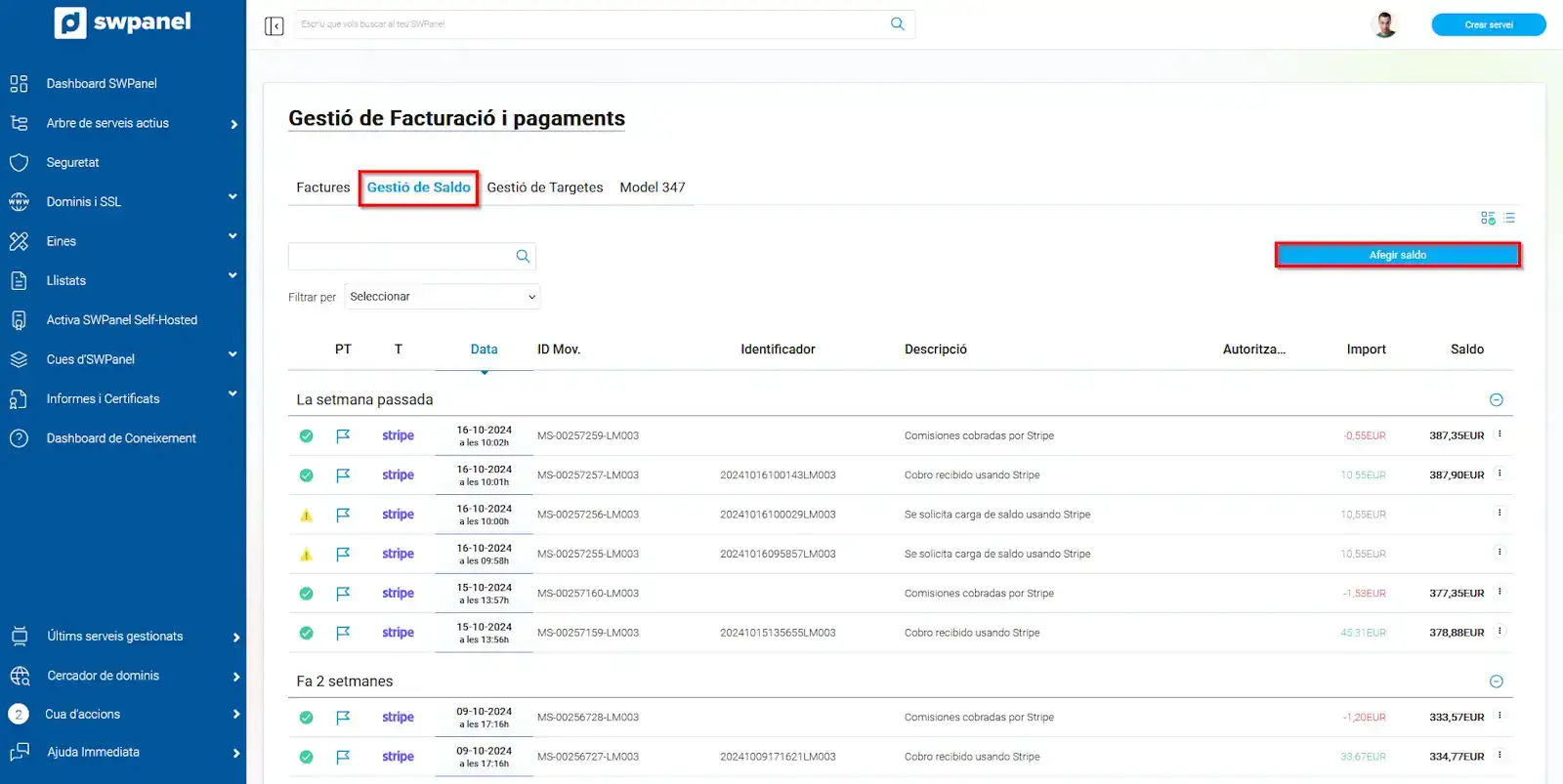Click the stripe logo in the MS-00256728-LM003 row
Screen dimensions: 1563x784
398,718
